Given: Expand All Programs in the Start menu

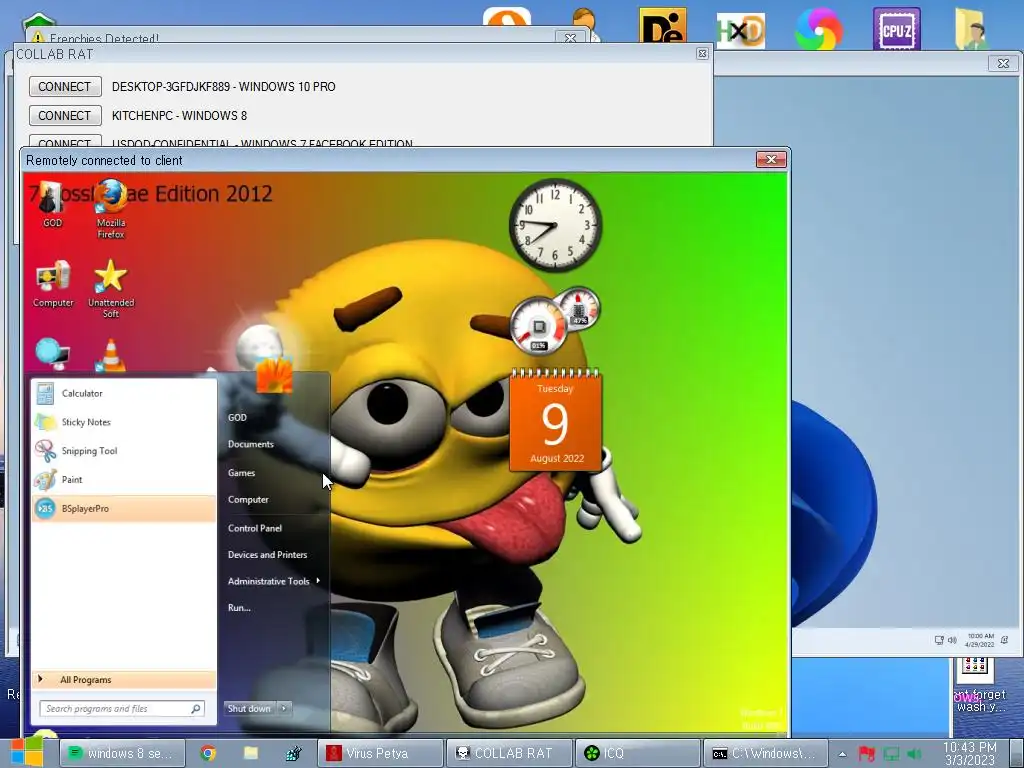Looking at the screenshot, I should 124,679.
